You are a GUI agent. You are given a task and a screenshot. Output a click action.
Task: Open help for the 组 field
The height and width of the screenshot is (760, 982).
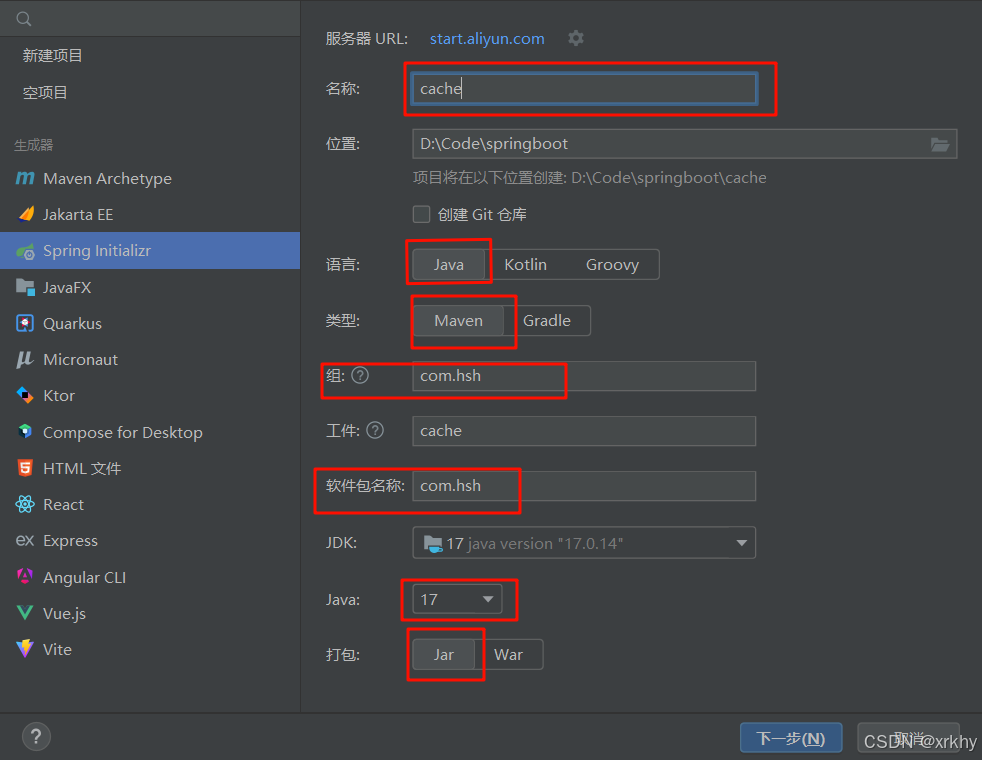point(360,376)
